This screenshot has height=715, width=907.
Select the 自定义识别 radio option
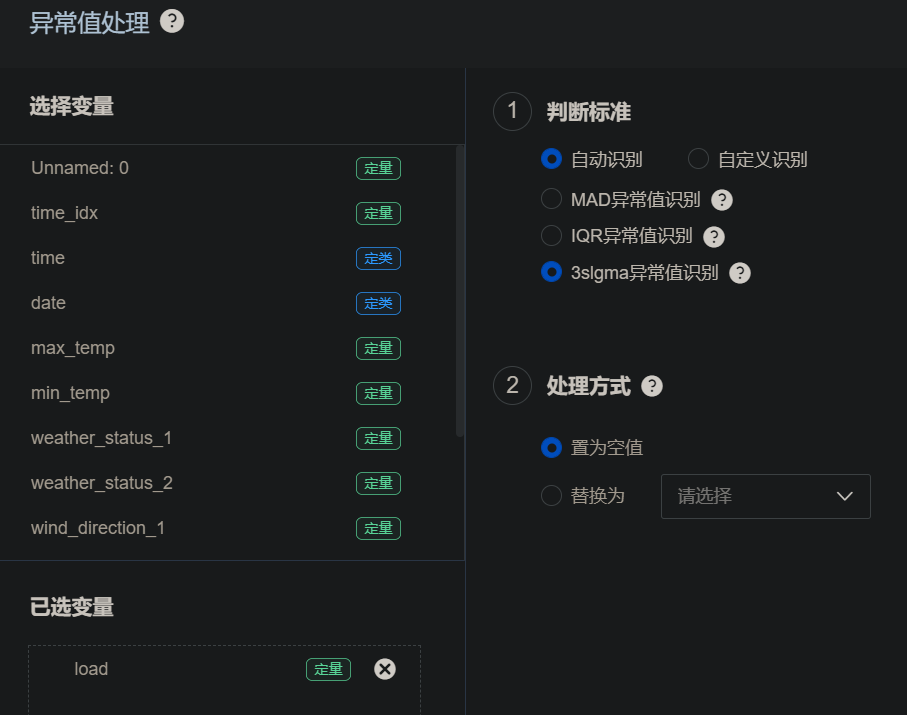pos(698,159)
